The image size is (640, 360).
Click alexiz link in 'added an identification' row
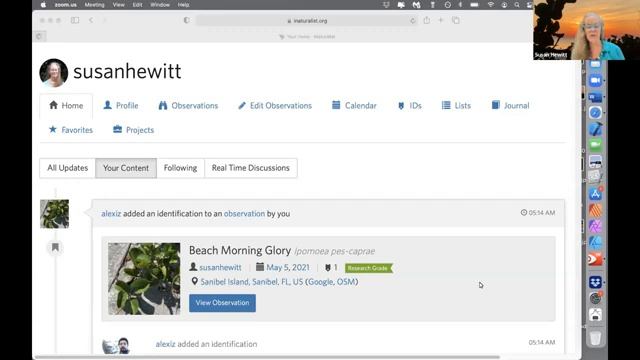coord(165,344)
